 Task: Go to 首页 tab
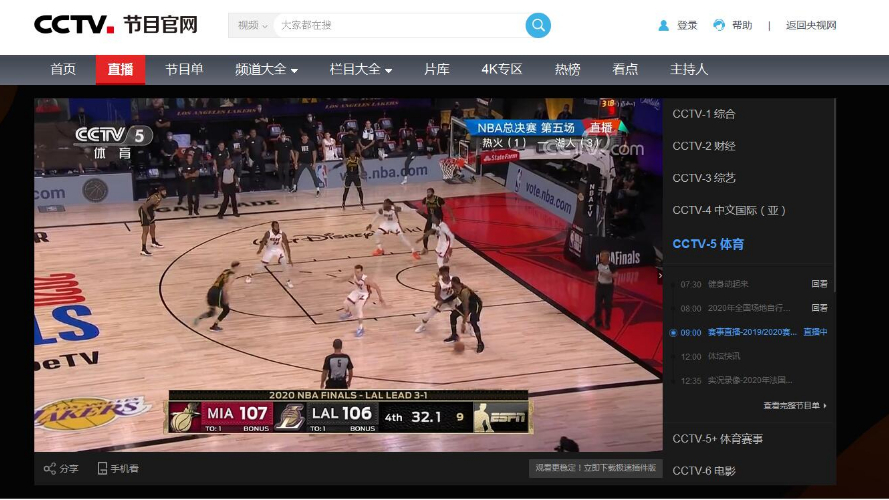pyautogui.click(x=63, y=70)
